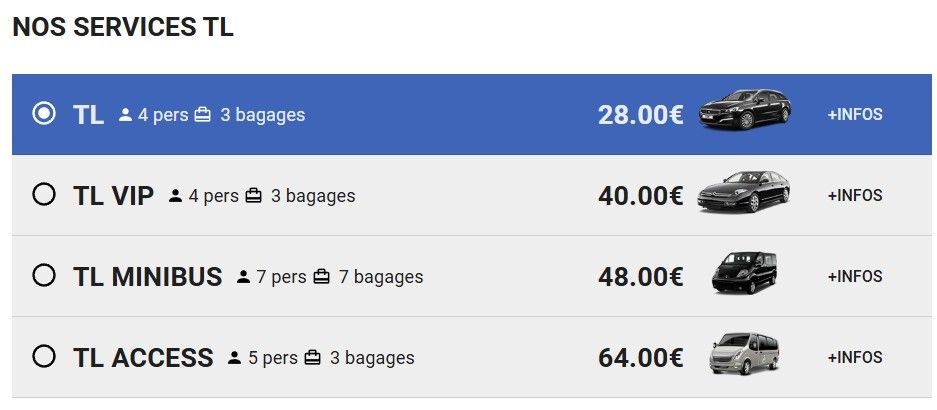Open +INFOS for TL MINIBUS

[x=855, y=276]
